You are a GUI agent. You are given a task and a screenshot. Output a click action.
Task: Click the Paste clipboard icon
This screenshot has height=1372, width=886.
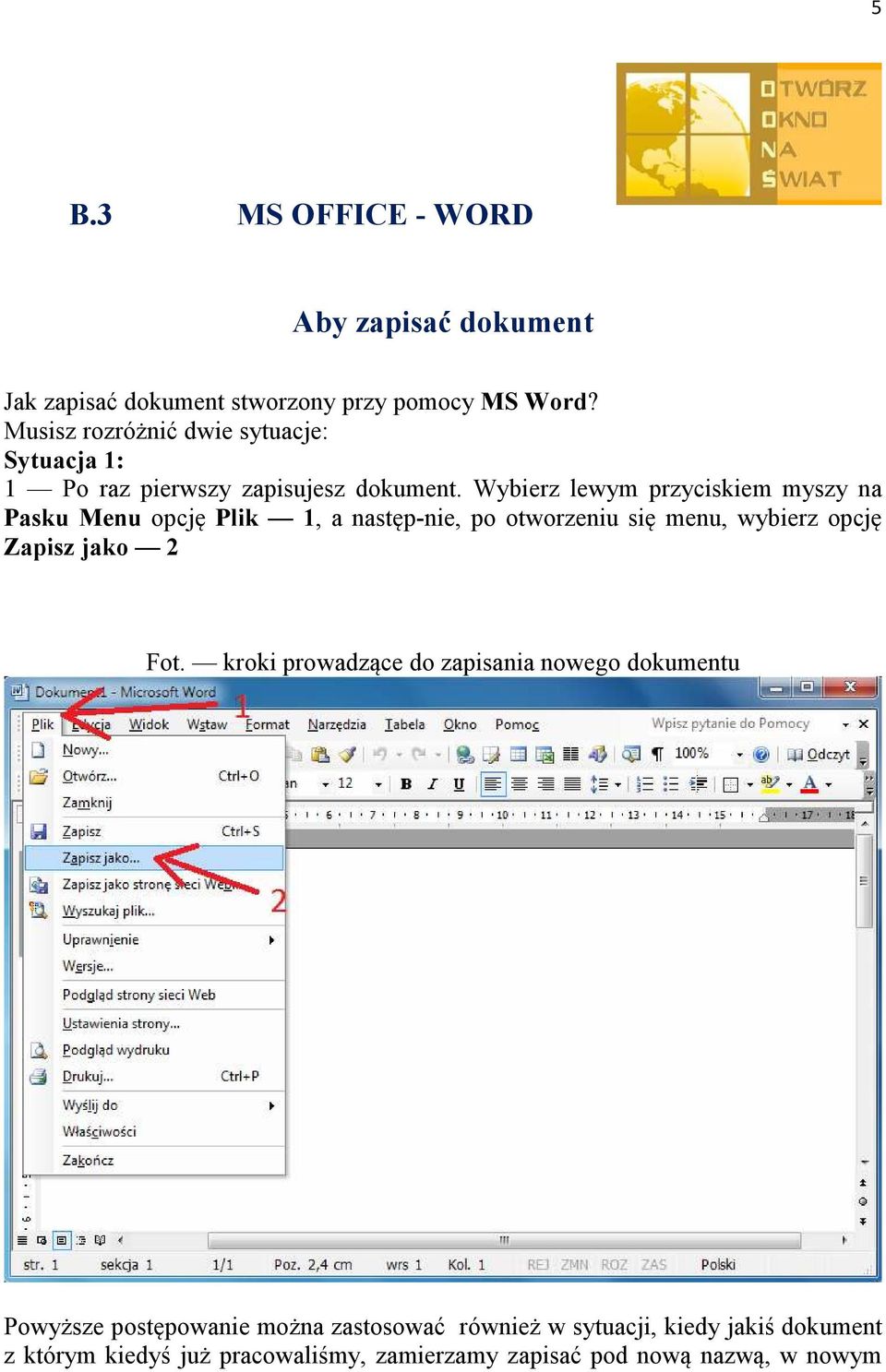[x=320, y=755]
